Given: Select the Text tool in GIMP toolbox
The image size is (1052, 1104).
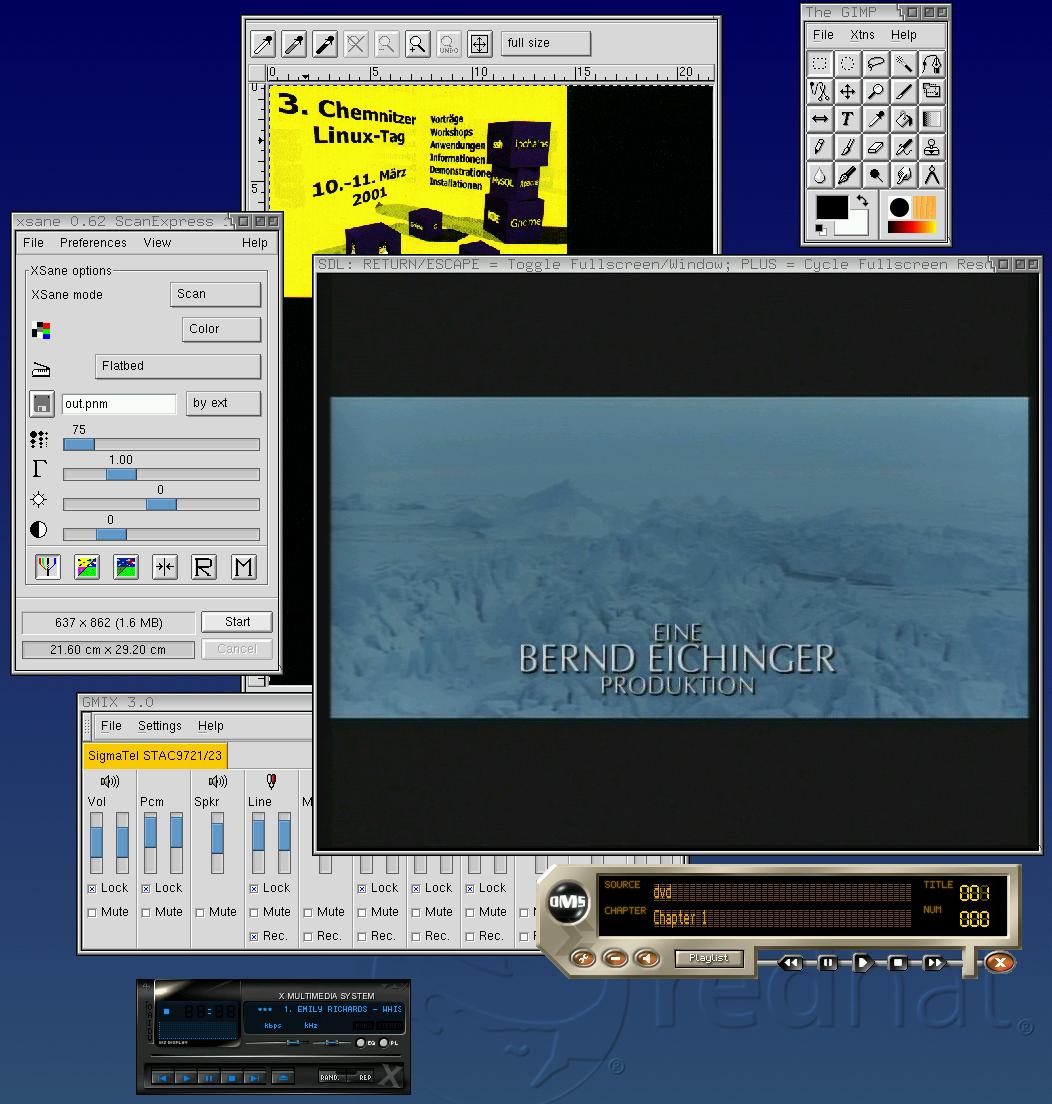Looking at the screenshot, I should coord(847,119).
